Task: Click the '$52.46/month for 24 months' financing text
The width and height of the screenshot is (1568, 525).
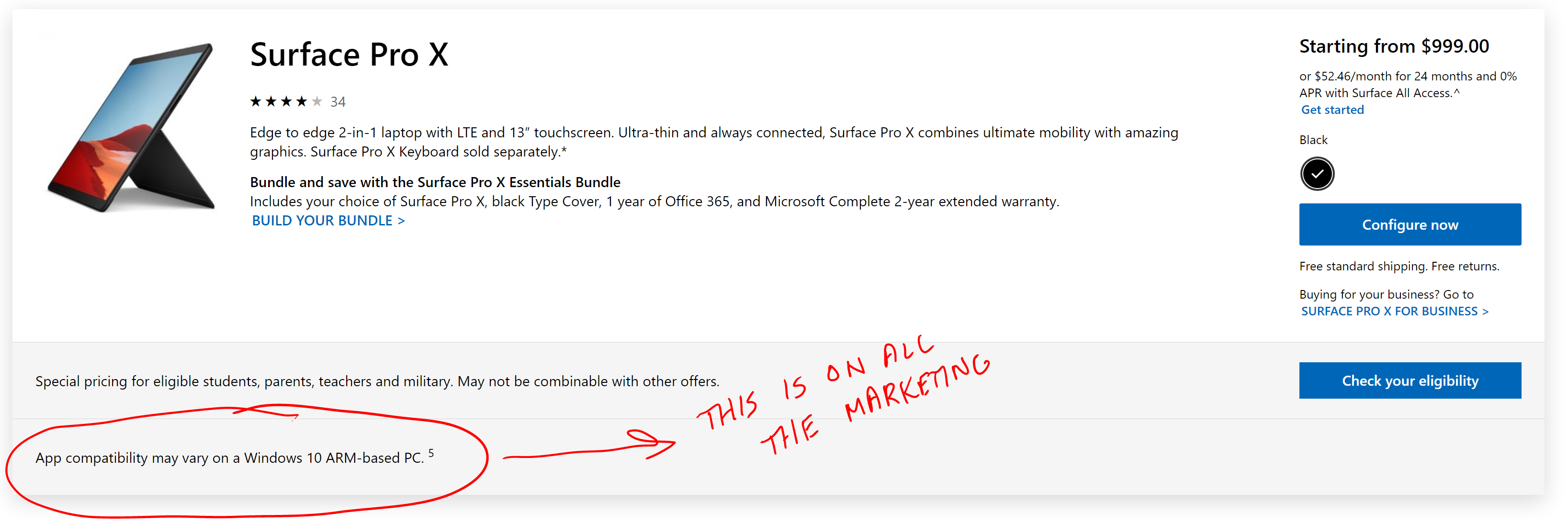Action: [x=1407, y=85]
